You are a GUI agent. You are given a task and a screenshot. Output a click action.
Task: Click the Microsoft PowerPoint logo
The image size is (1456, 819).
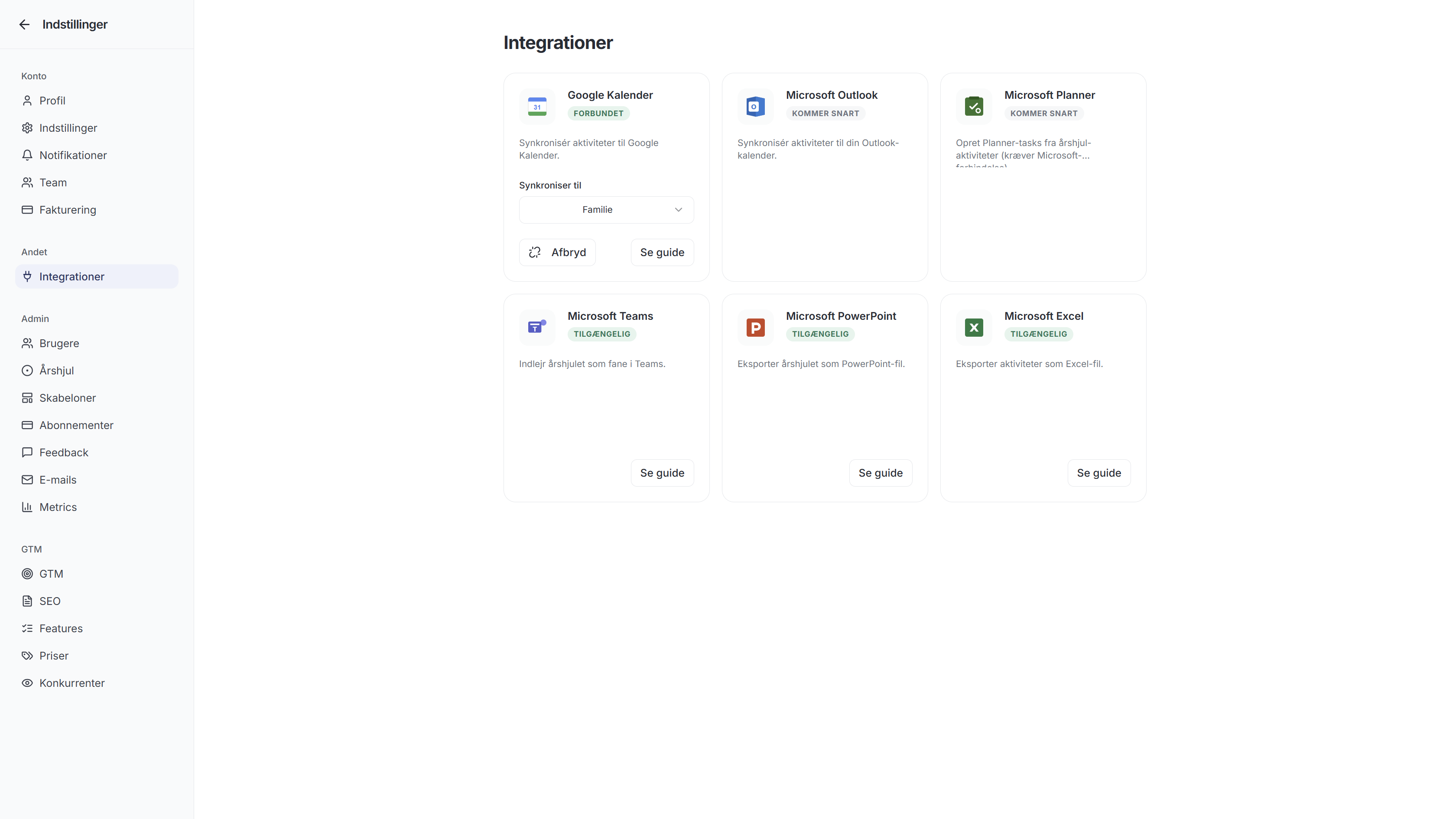click(755, 327)
